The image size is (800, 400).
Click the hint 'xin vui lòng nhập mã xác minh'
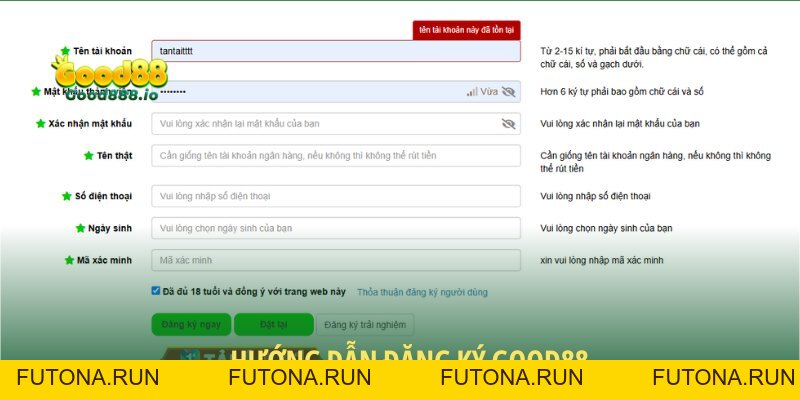click(602, 260)
